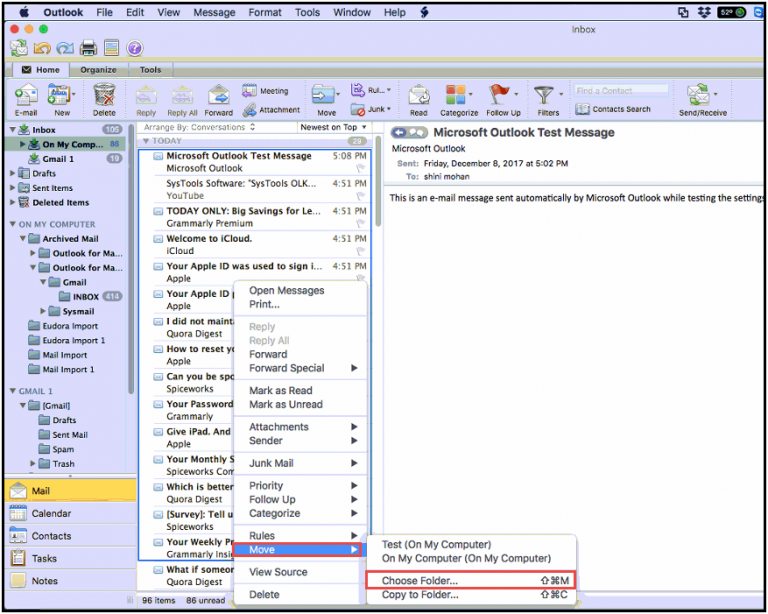This screenshot has width=768, height=614.
Task: Select Choose Folder... in Move submenu
Action: (420, 581)
